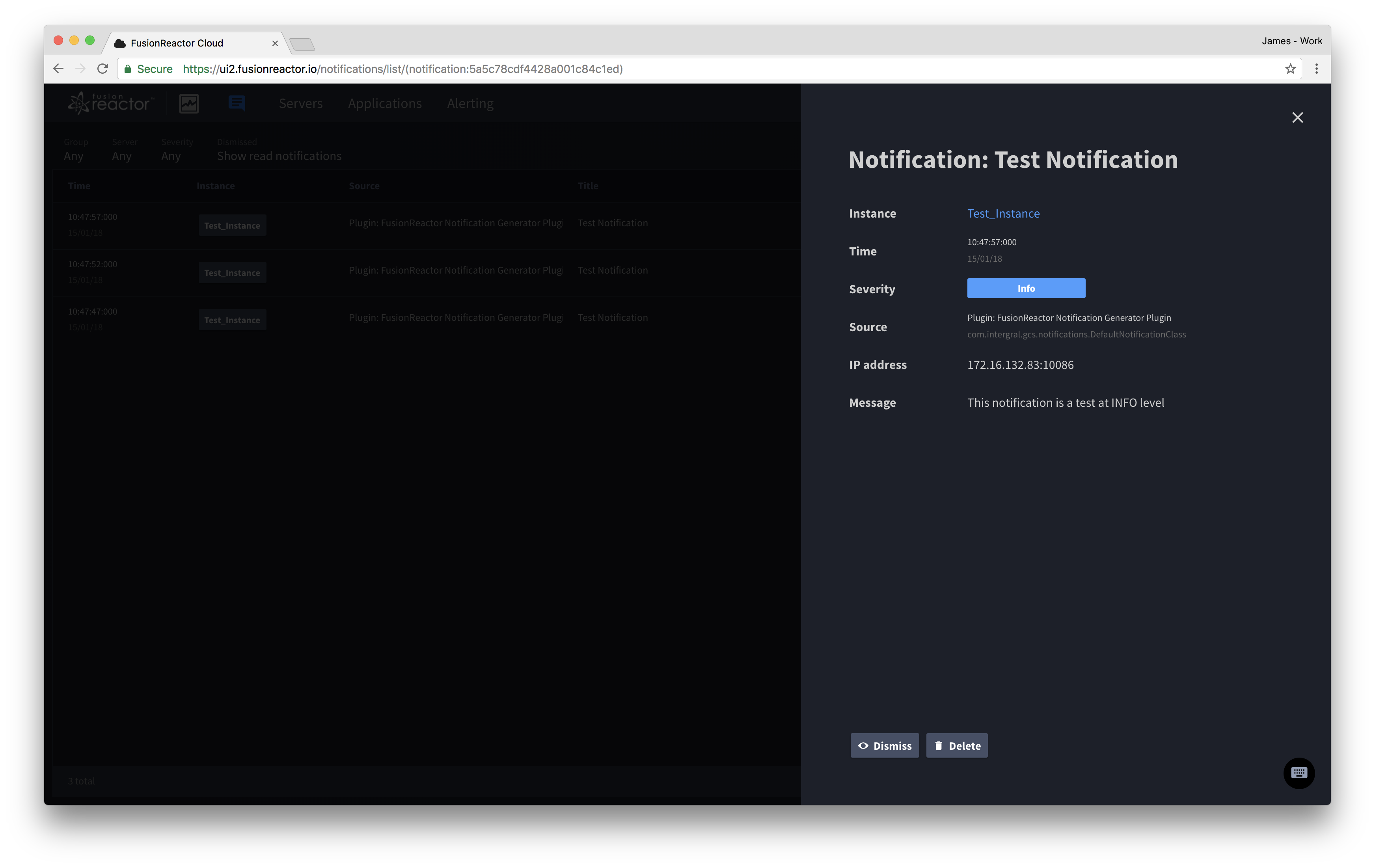Reload the page with the refresh icon

click(103, 69)
